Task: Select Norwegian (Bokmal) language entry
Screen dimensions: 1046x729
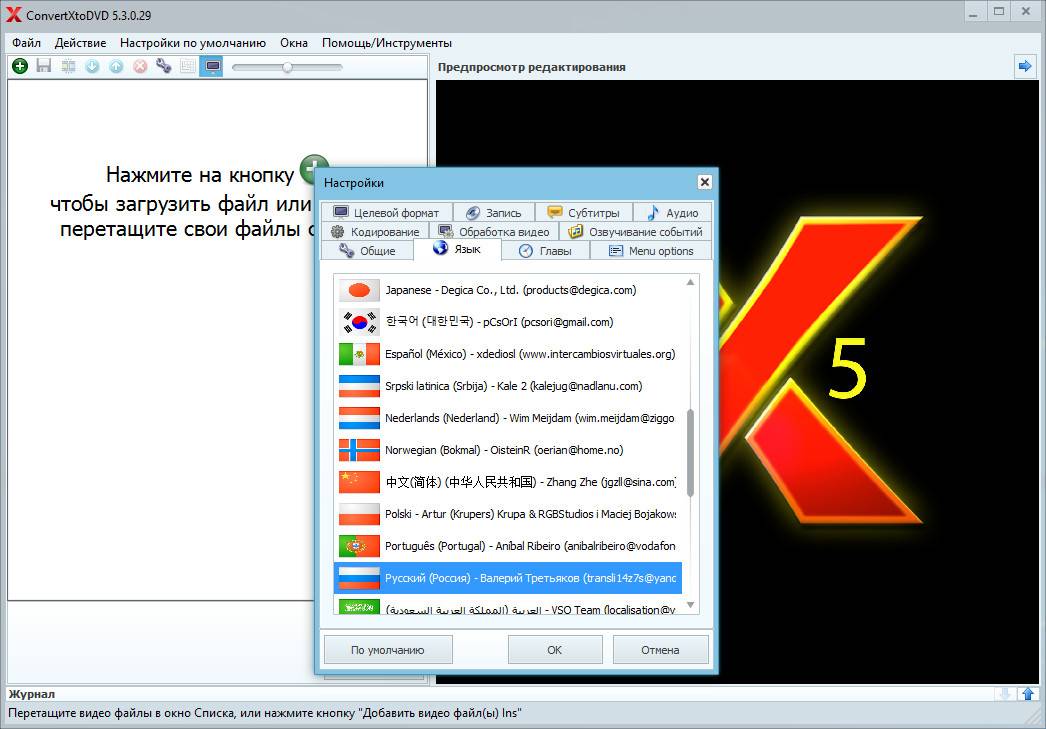Action: click(508, 450)
